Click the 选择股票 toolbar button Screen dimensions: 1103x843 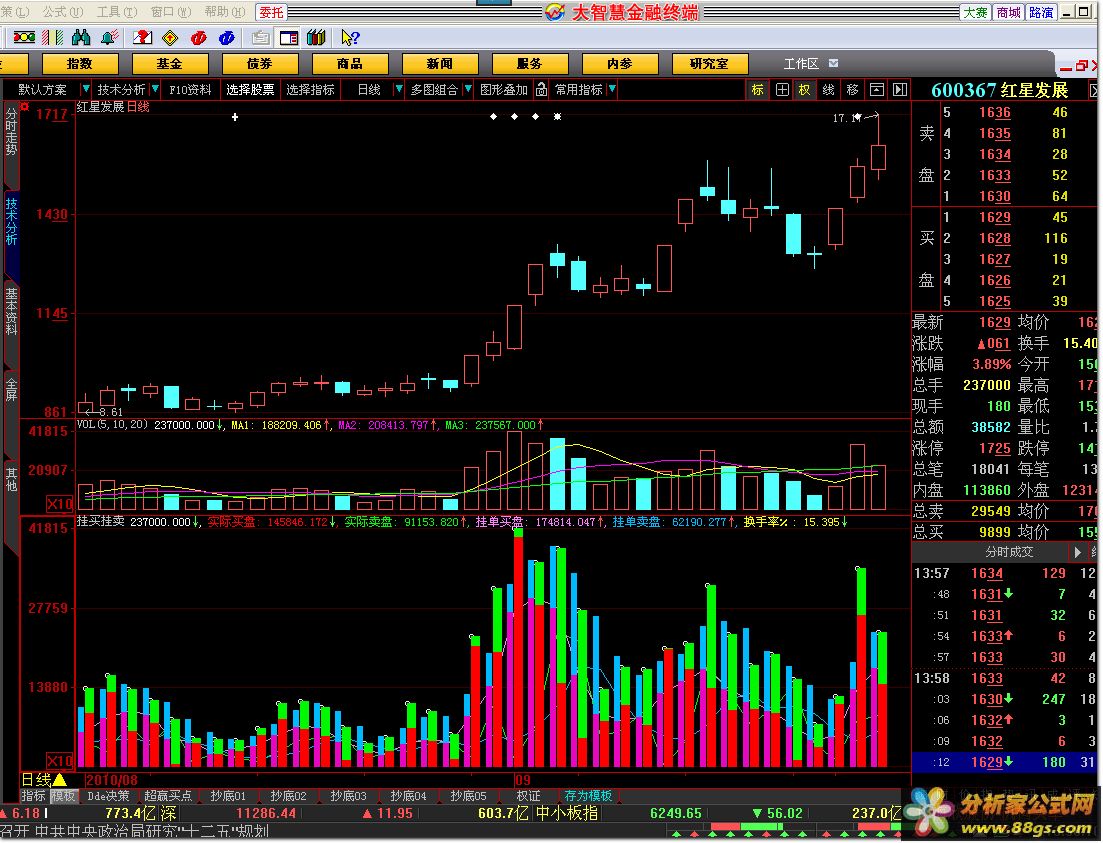coord(250,89)
